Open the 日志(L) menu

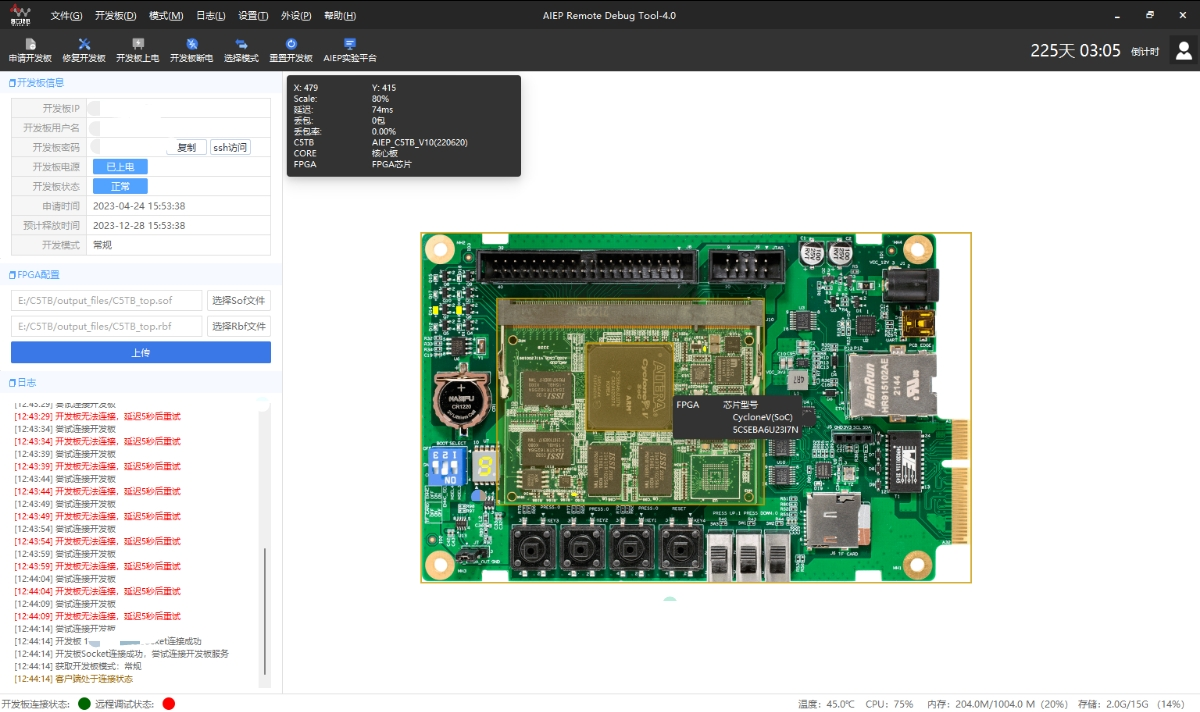coord(211,16)
